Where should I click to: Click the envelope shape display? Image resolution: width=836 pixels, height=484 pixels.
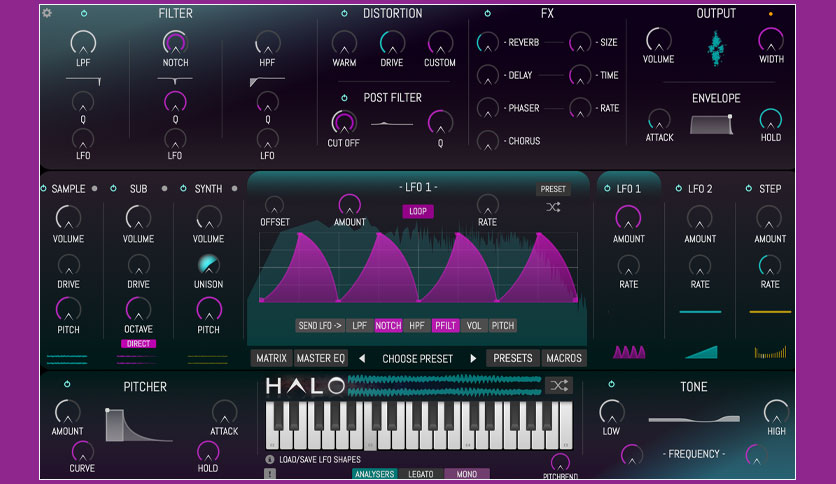point(711,124)
